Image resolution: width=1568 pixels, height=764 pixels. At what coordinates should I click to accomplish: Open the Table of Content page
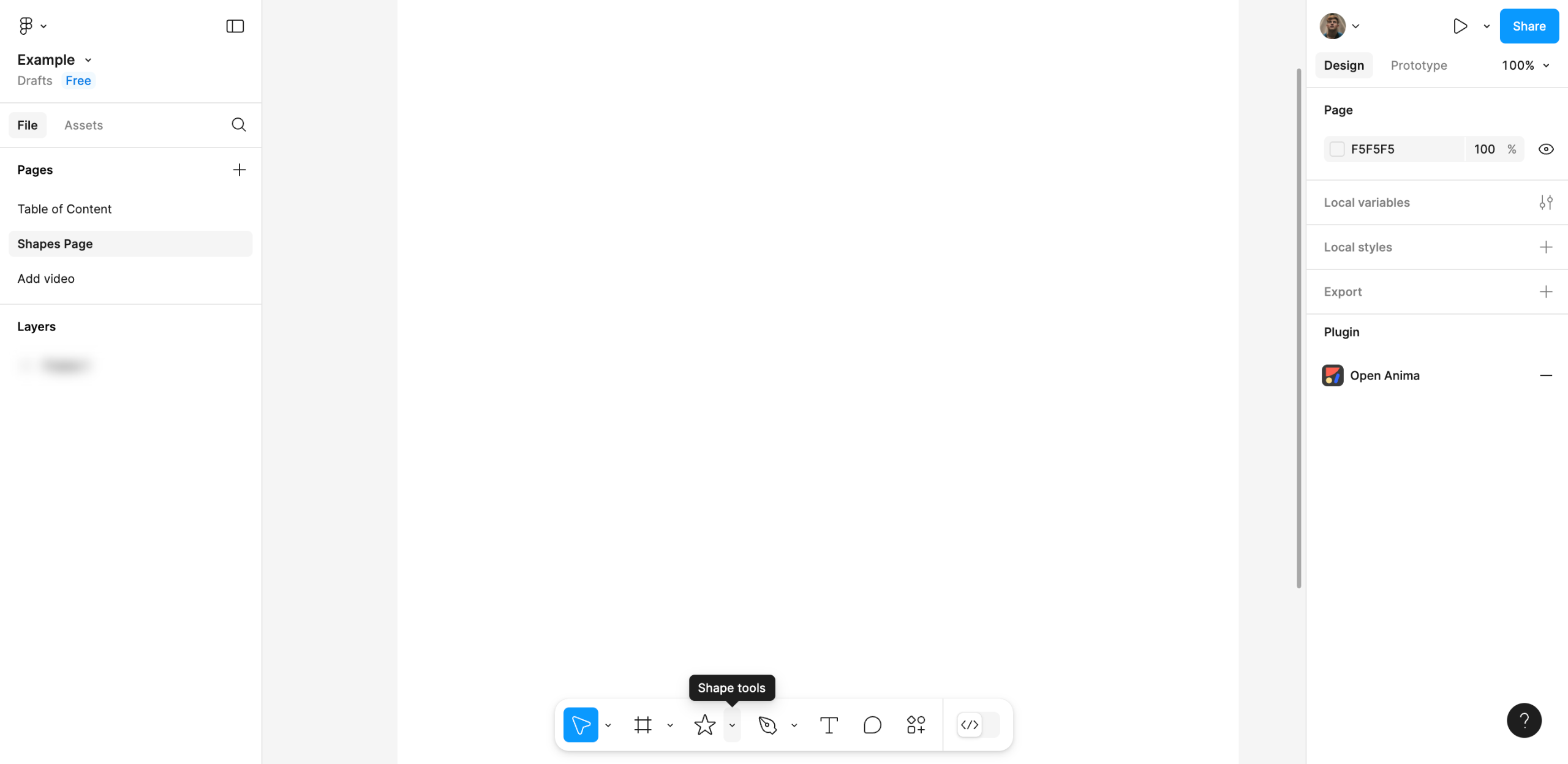coord(64,209)
